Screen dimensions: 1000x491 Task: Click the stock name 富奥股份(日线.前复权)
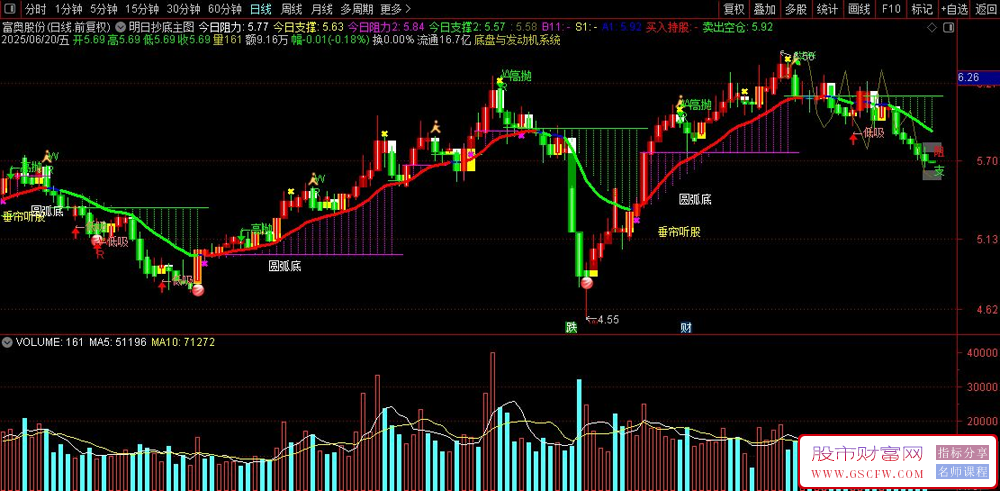[56, 27]
